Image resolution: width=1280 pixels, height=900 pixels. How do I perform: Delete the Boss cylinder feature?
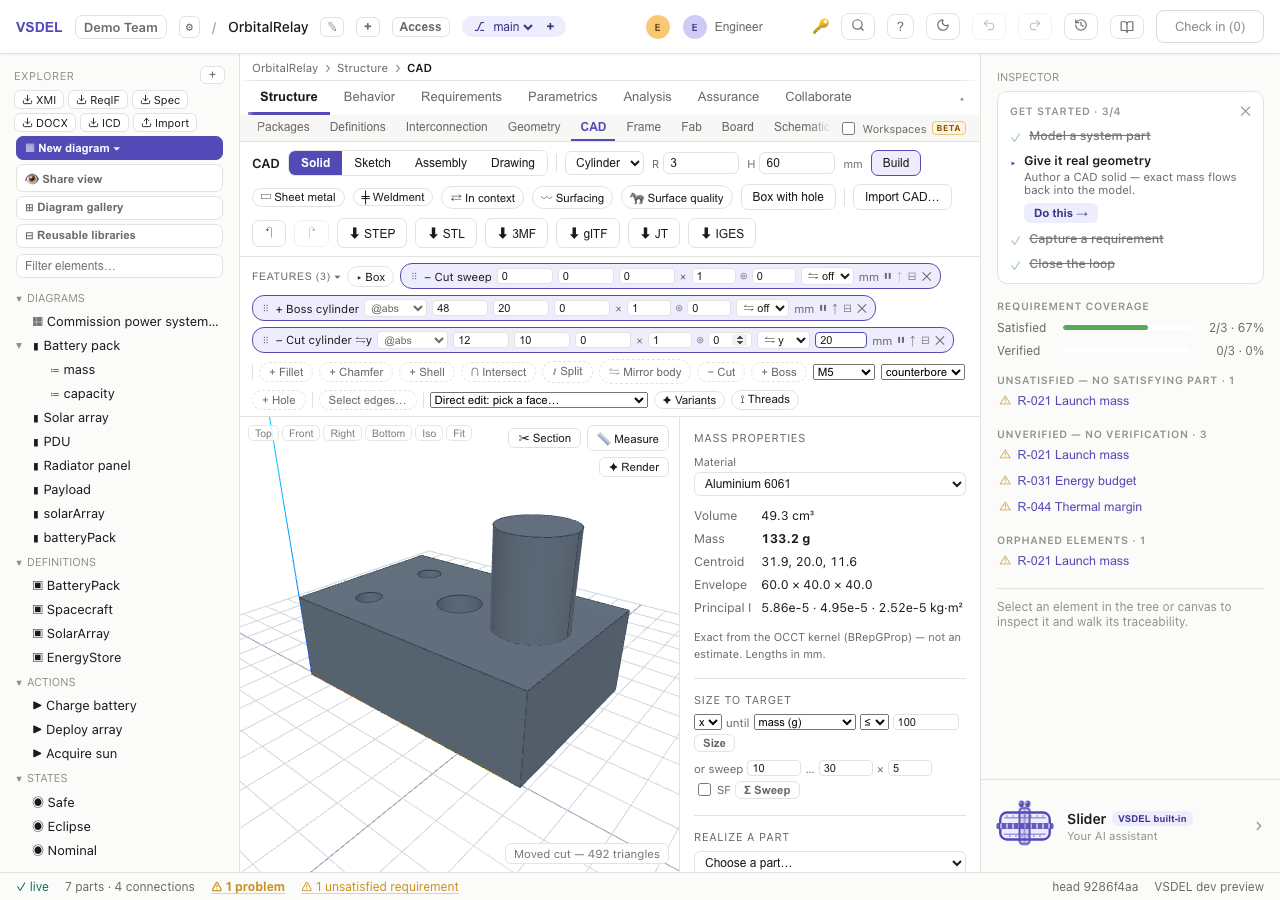(862, 309)
